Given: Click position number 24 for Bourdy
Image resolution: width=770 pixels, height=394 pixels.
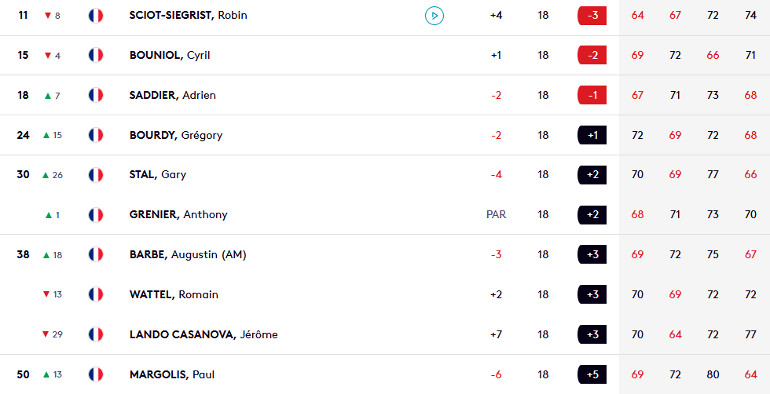Looking at the screenshot, I should coord(23,135).
